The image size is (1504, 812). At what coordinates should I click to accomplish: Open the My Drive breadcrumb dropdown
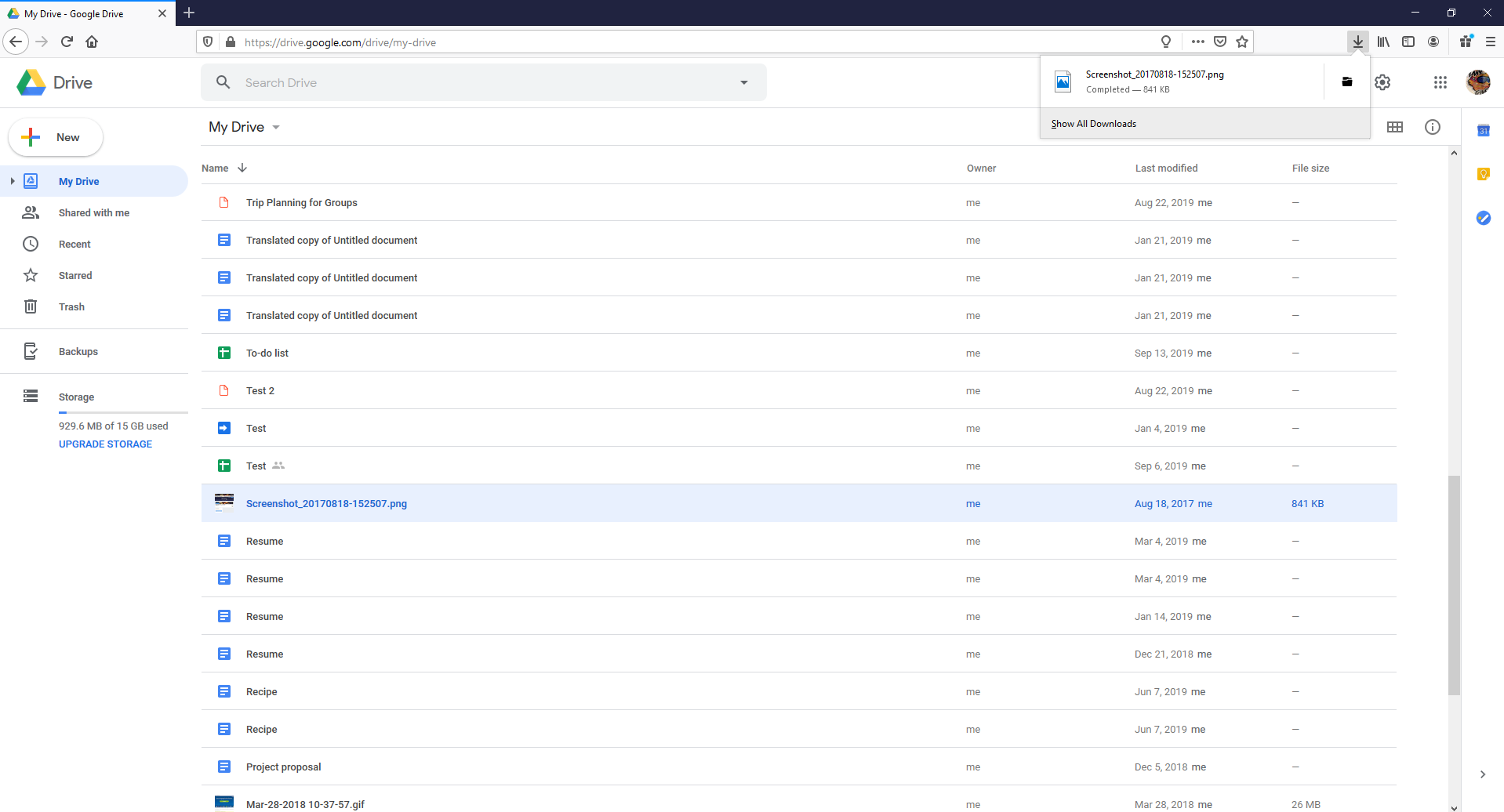coord(276,126)
